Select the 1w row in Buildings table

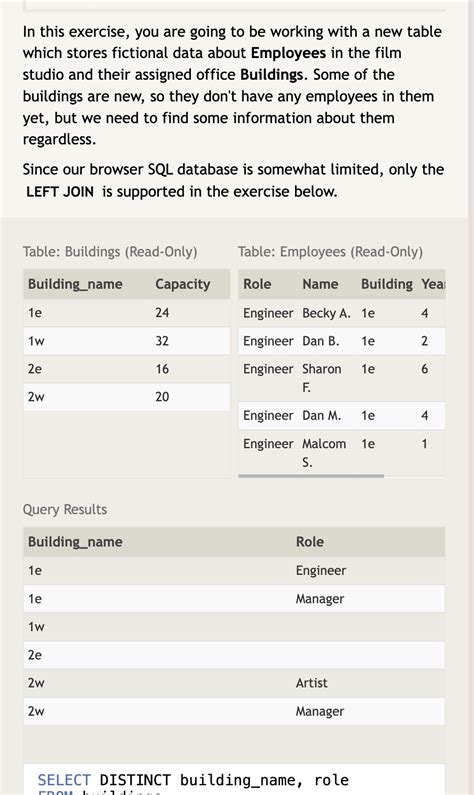127,341
